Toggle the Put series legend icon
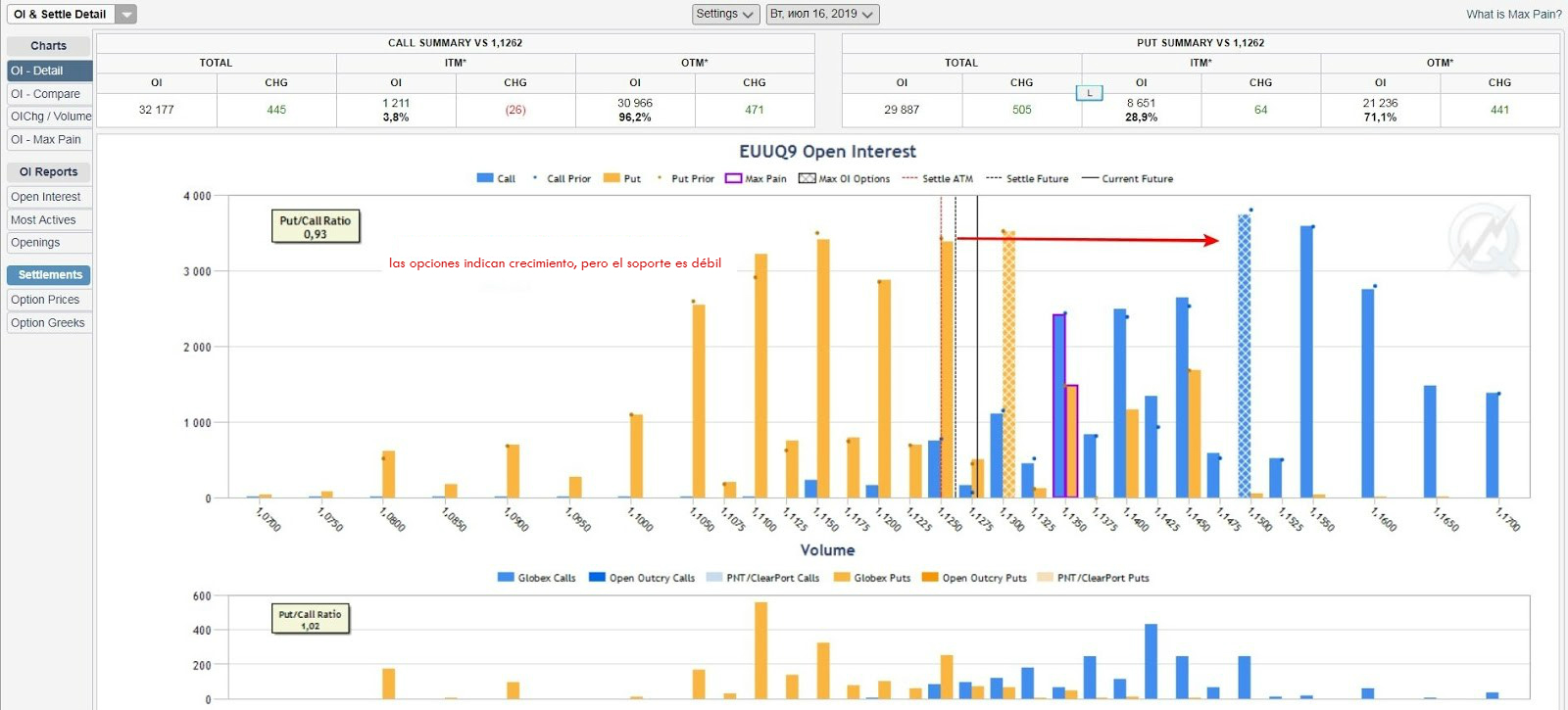The image size is (1568, 710). click(x=612, y=178)
